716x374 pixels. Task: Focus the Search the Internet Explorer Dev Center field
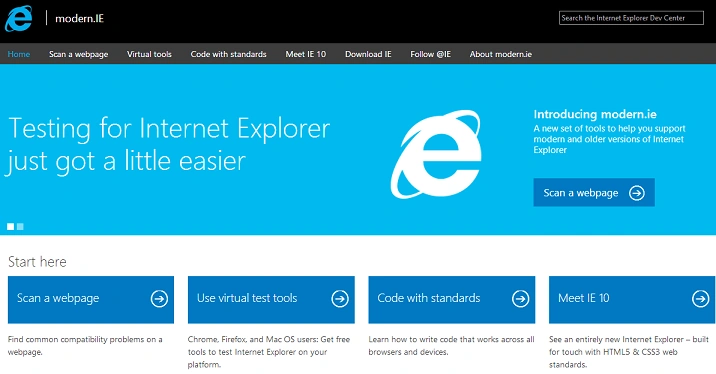click(x=631, y=18)
